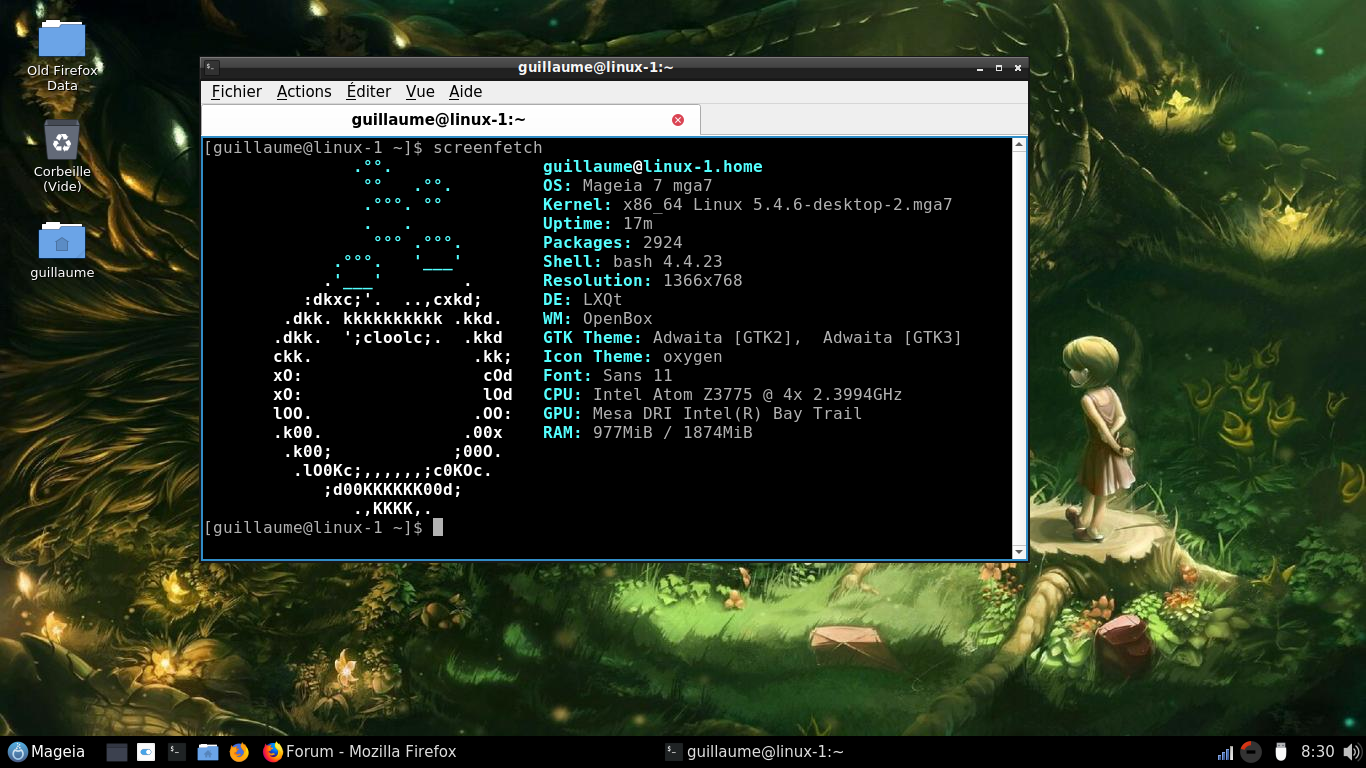Click the 'Uptime: 17m' line
Image resolution: width=1366 pixels, height=768 pixels.
598,224
